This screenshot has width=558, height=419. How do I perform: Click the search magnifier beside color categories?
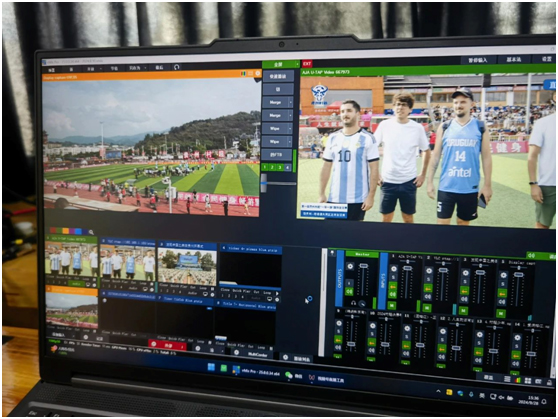(91, 232)
